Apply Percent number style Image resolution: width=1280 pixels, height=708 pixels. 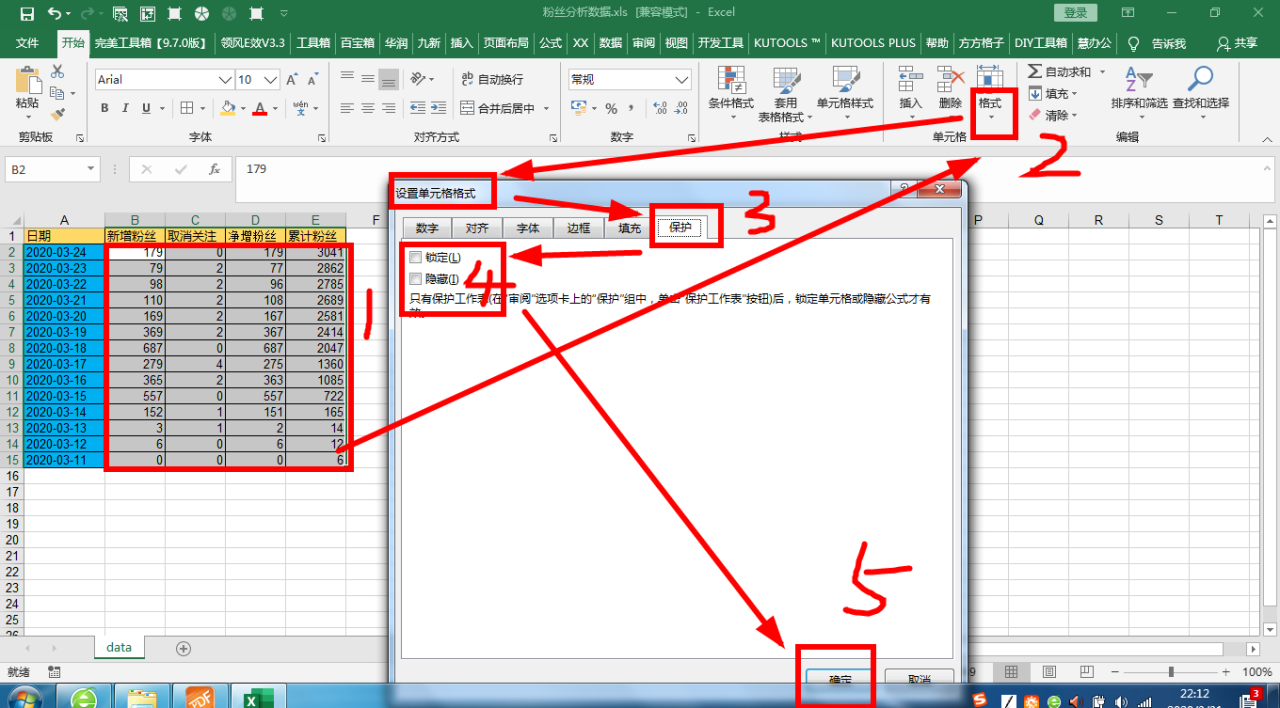tap(610, 108)
